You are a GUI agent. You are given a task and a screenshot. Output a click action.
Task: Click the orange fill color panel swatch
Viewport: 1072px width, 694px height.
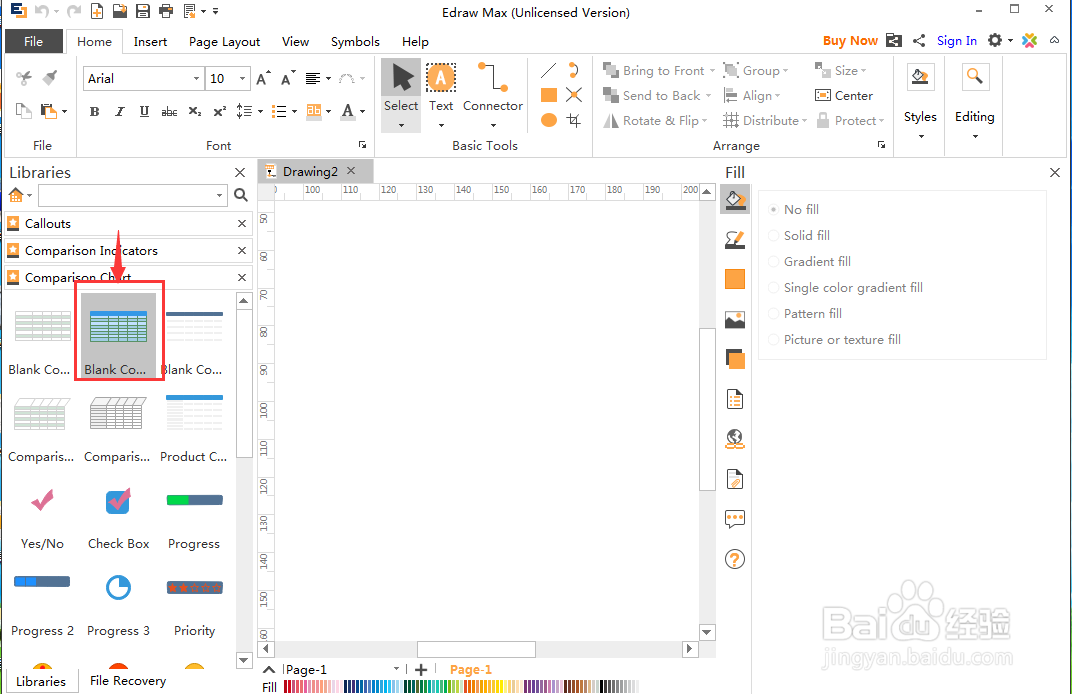point(735,279)
